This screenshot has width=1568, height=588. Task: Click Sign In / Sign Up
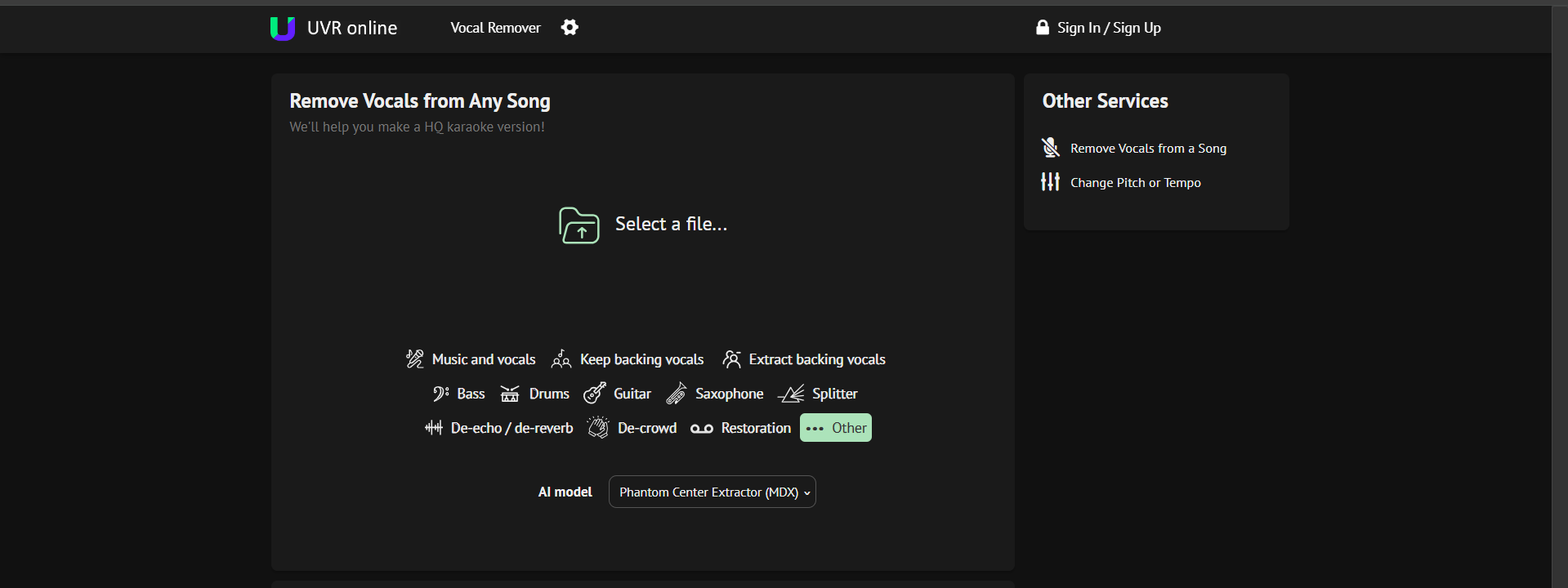1098,28
